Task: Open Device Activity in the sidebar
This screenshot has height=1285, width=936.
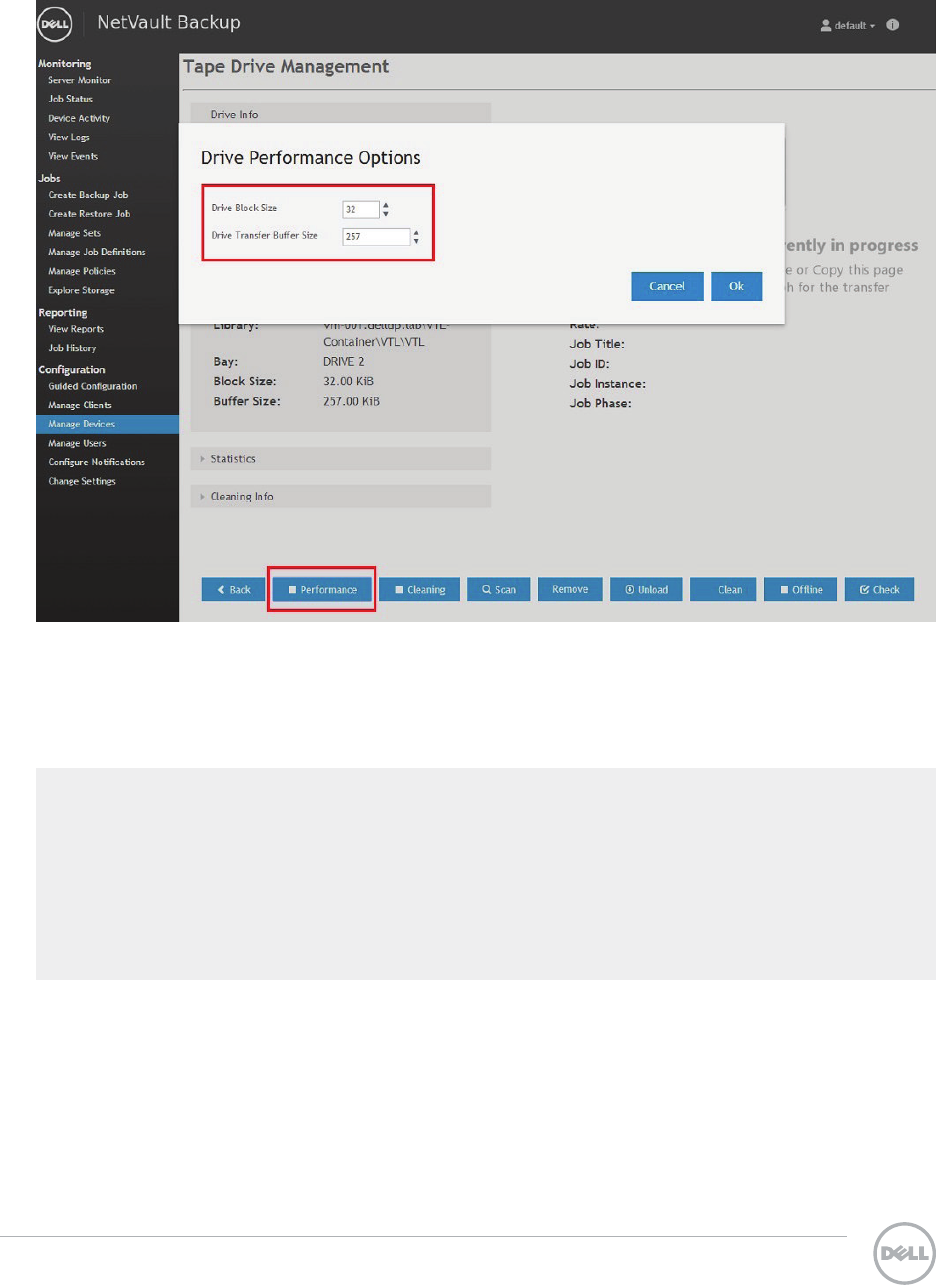Action: (79, 118)
